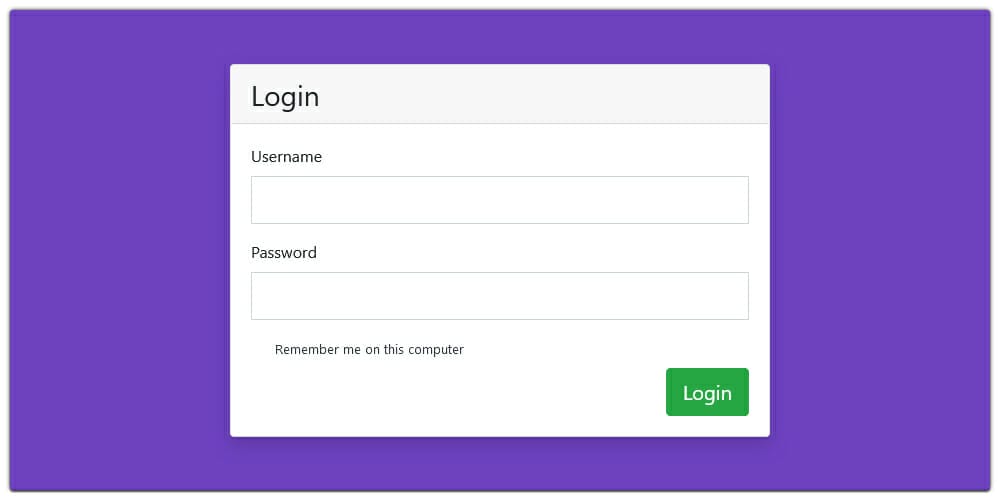Click the Login heading of the card
Image resolution: width=1000 pixels, height=500 pixels.
pos(285,96)
